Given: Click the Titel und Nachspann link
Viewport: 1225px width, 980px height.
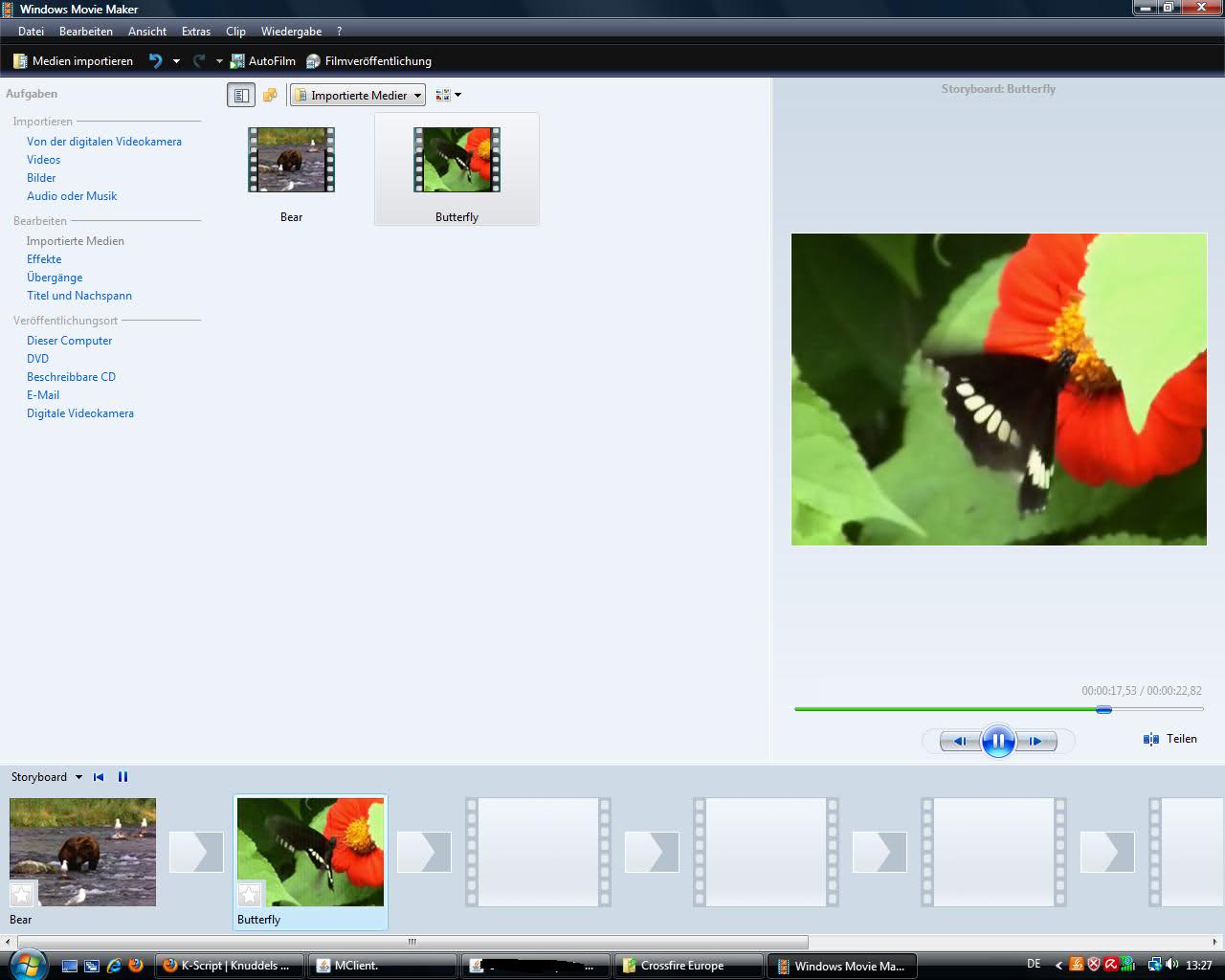Looking at the screenshot, I should click(x=79, y=296).
